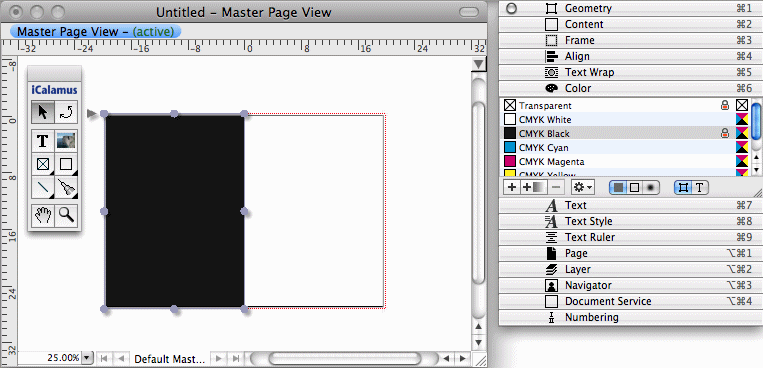
Task: Add a new color with plus button
Action: tap(511, 187)
